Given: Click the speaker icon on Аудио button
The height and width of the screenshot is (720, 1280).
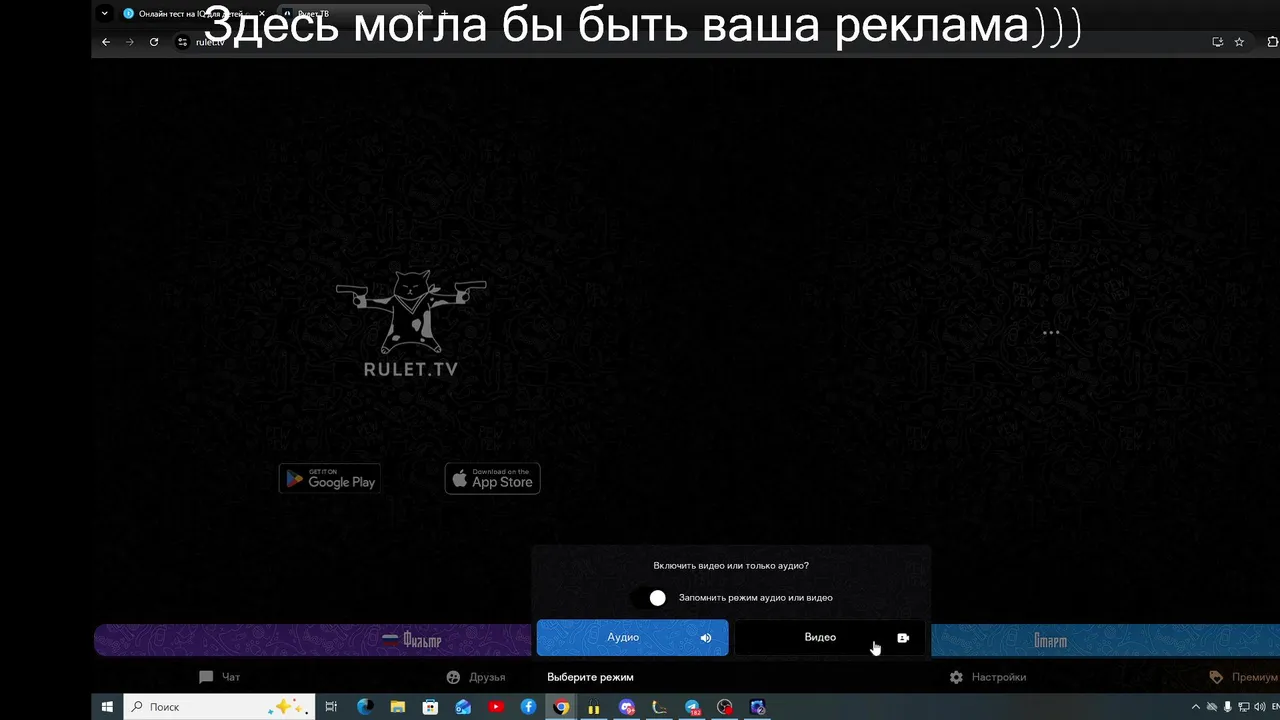Looking at the screenshot, I should pyautogui.click(x=706, y=638).
